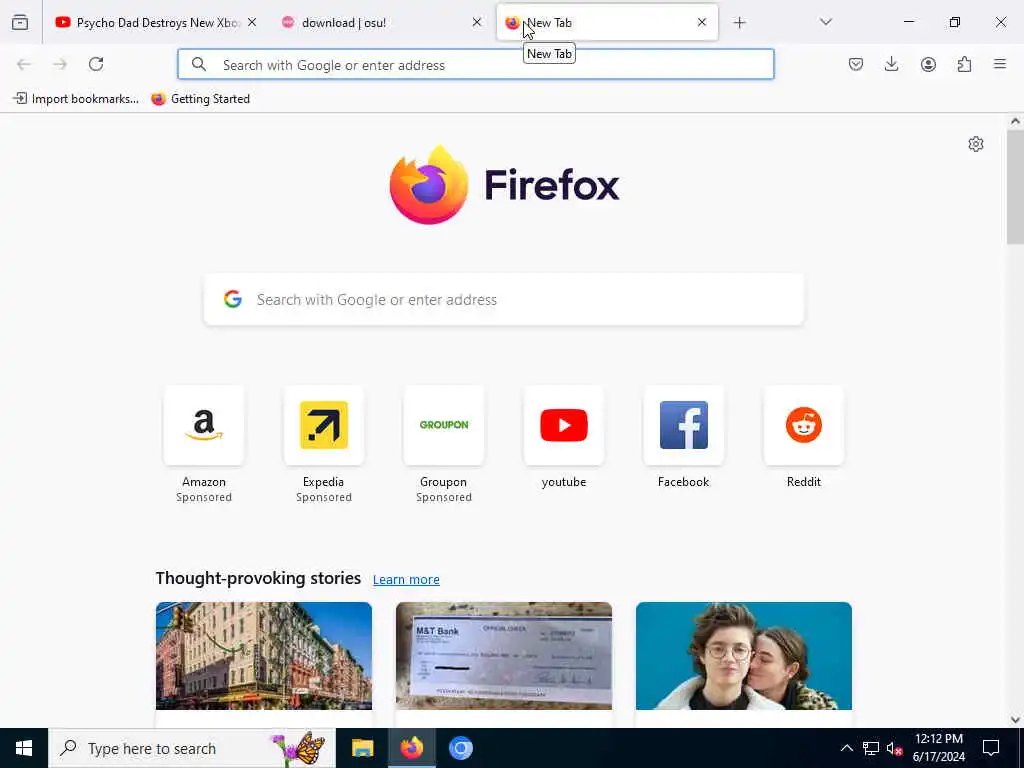The image size is (1024, 768).
Task: Open the street buildings story thumbnail
Action: (x=264, y=656)
